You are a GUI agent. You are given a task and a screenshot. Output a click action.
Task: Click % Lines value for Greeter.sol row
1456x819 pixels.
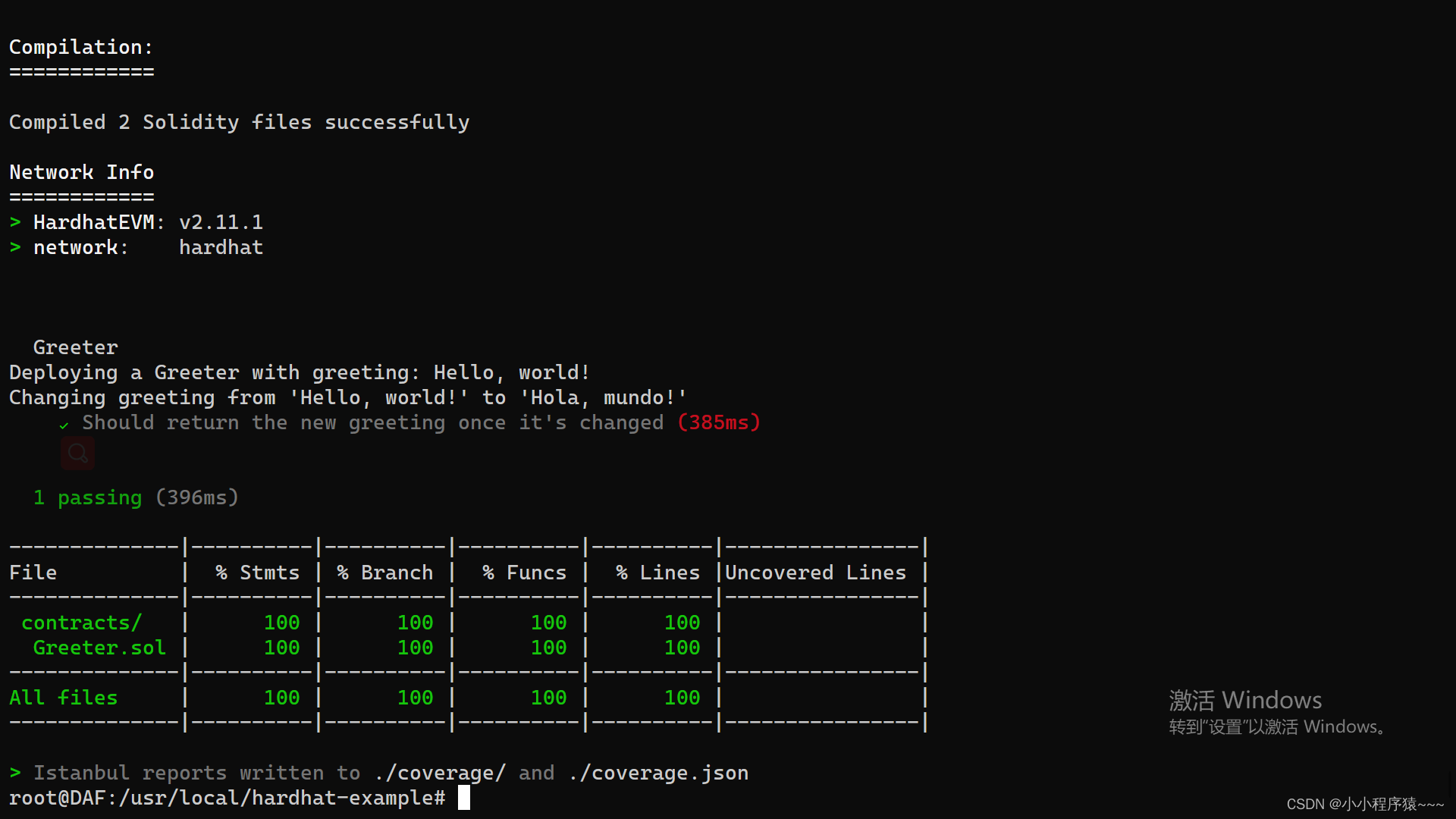682,648
